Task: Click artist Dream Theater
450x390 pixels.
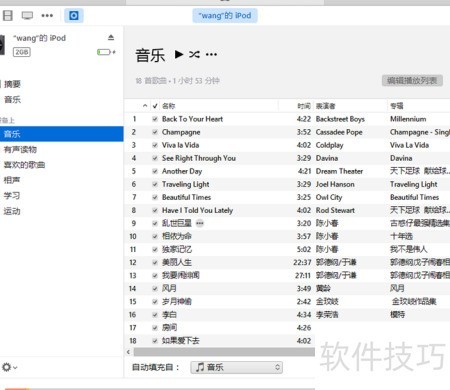Action: pyautogui.click(x=339, y=171)
